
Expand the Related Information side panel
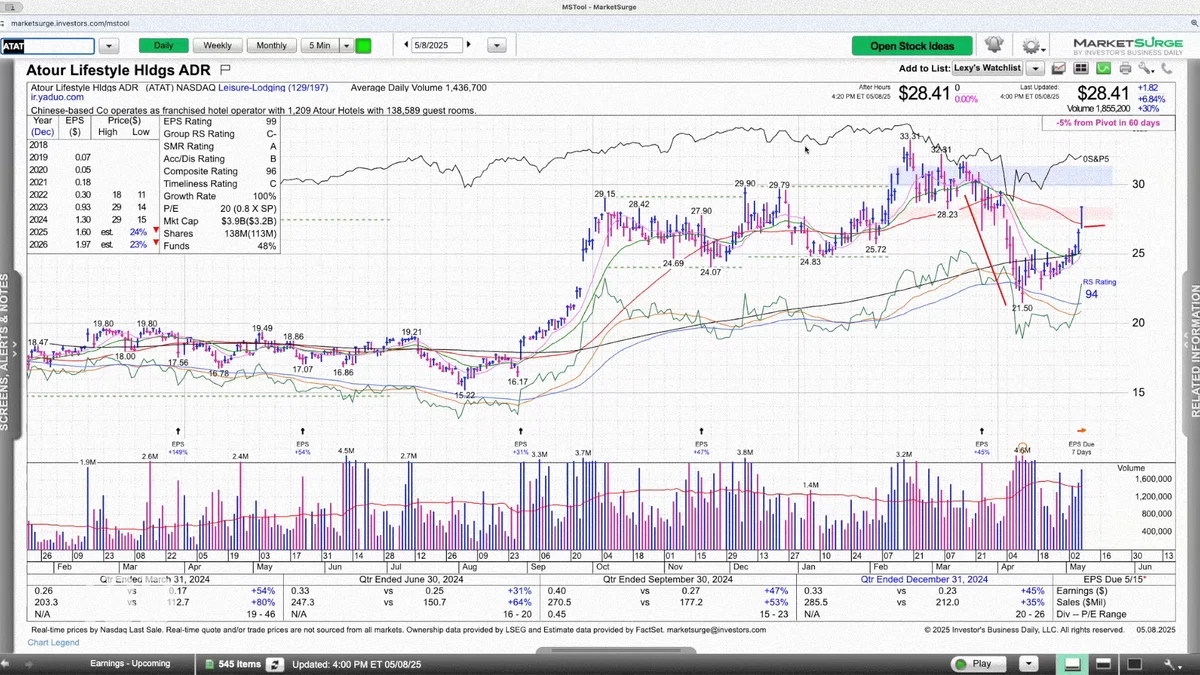tap(1194, 352)
